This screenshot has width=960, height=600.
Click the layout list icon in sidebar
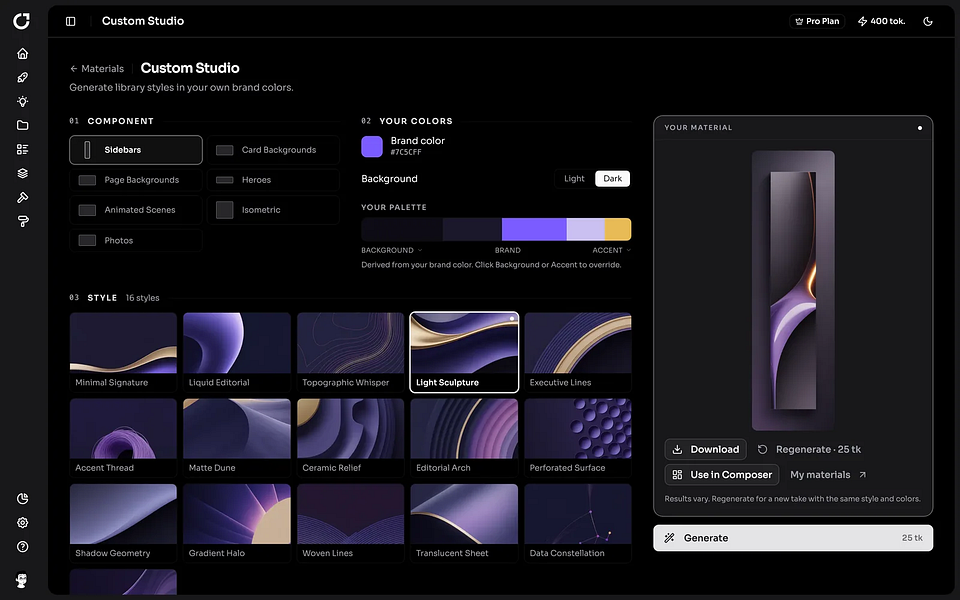[23, 149]
